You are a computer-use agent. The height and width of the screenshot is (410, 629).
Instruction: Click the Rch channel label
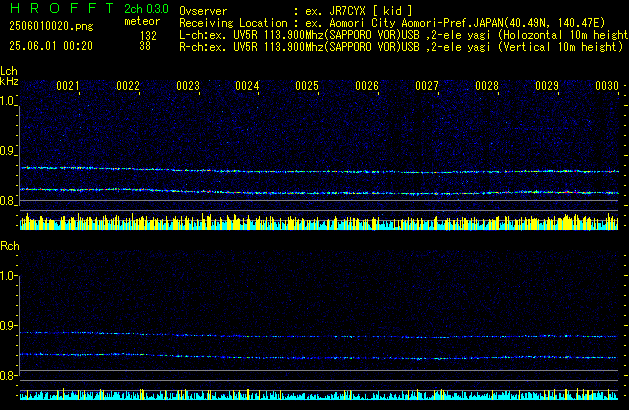point(10,246)
